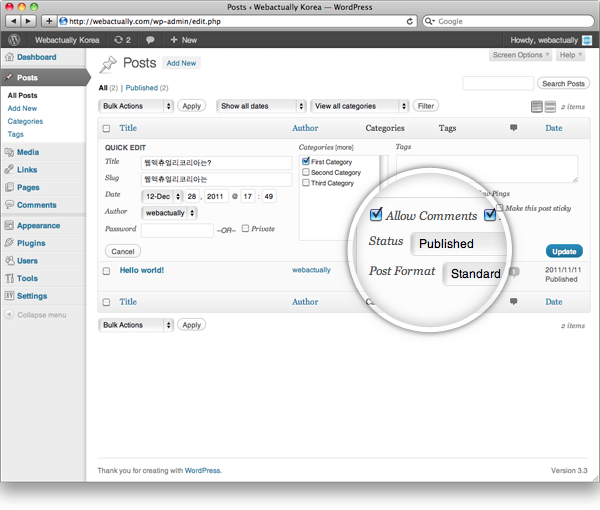Check the Second Category checkbox
Screen dimensions: 600x510
pyautogui.click(x=306, y=172)
